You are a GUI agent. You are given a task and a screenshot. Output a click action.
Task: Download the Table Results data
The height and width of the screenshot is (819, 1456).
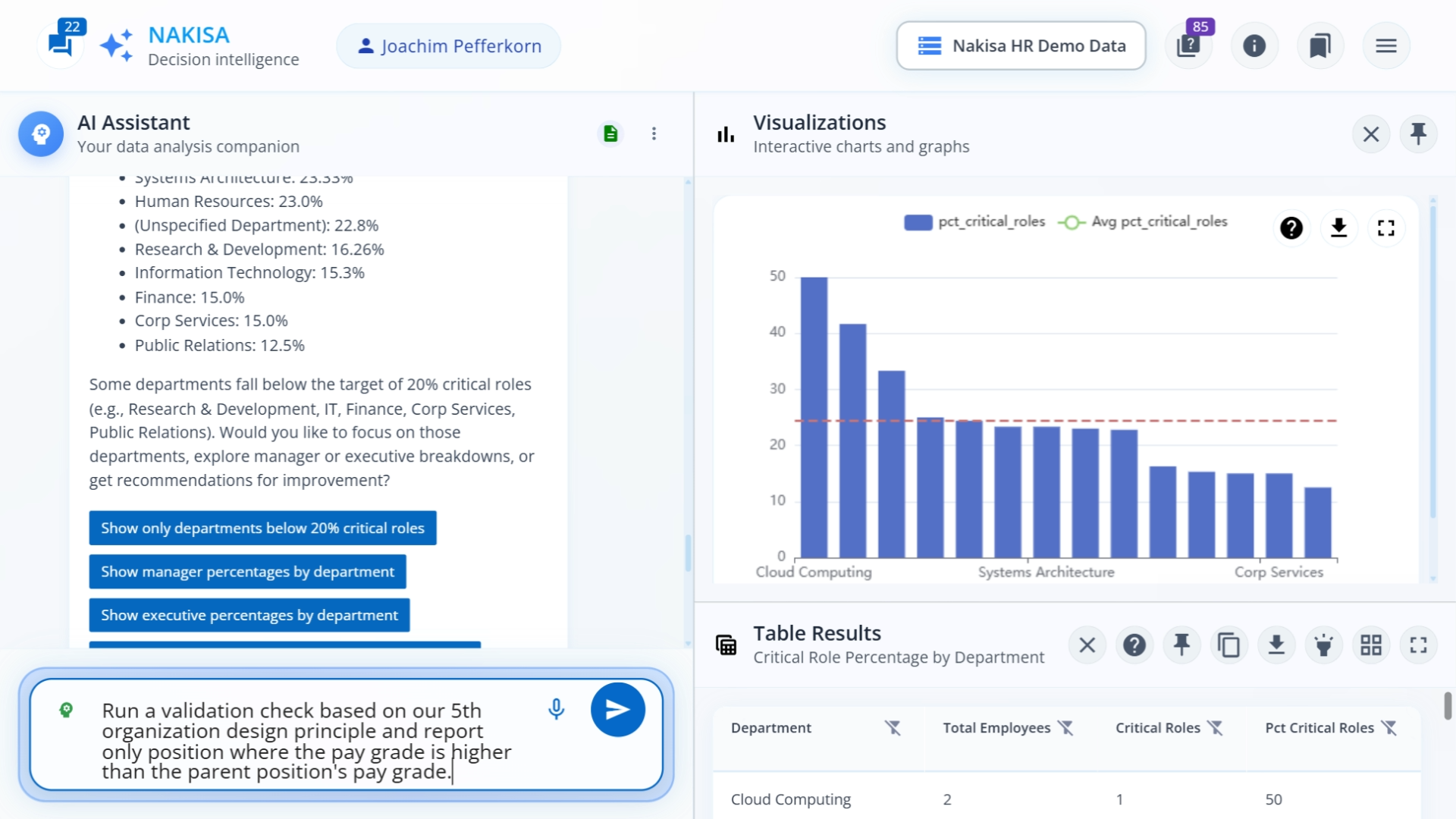(x=1276, y=645)
